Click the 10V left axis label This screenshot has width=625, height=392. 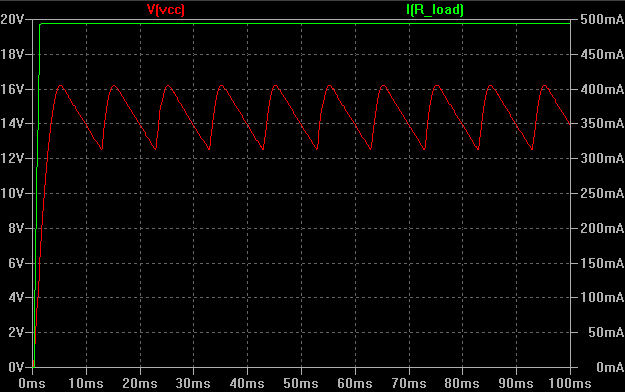13,193
